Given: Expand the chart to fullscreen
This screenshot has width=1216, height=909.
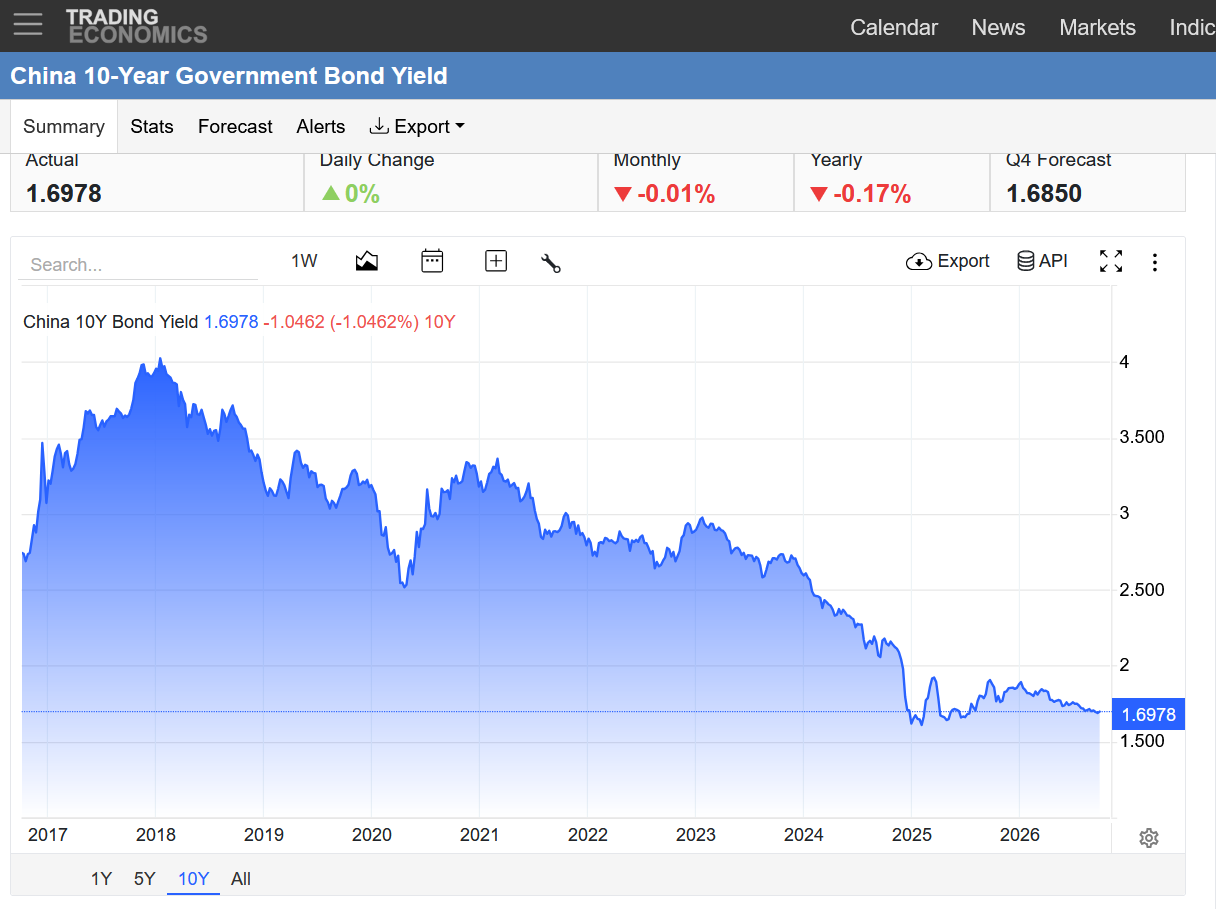Looking at the screenshot, I should 1111,261.
